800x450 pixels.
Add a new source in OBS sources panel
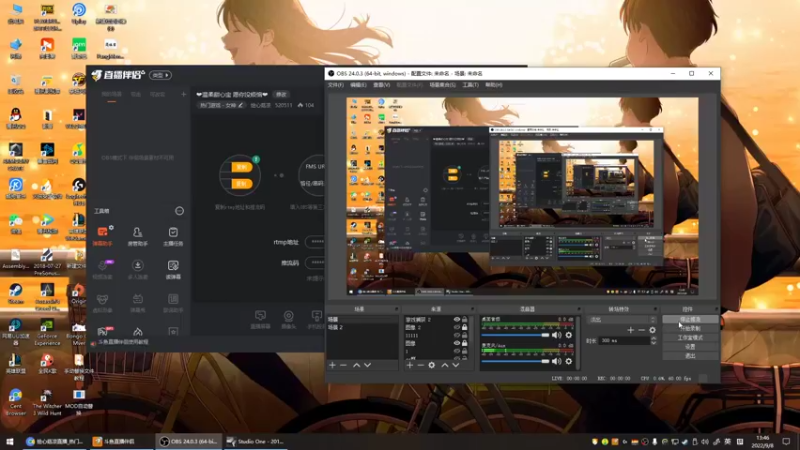tap(409, 365)
